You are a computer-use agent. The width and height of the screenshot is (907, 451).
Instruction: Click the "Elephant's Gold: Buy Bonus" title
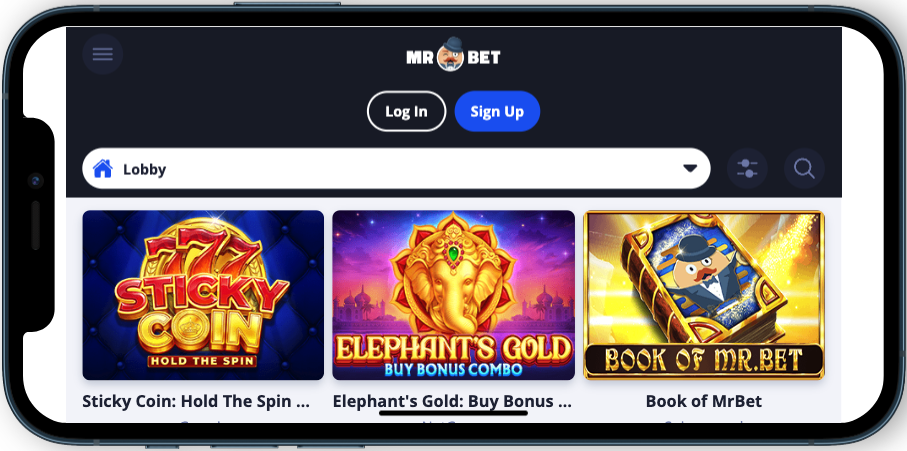(x=452, y=401)
